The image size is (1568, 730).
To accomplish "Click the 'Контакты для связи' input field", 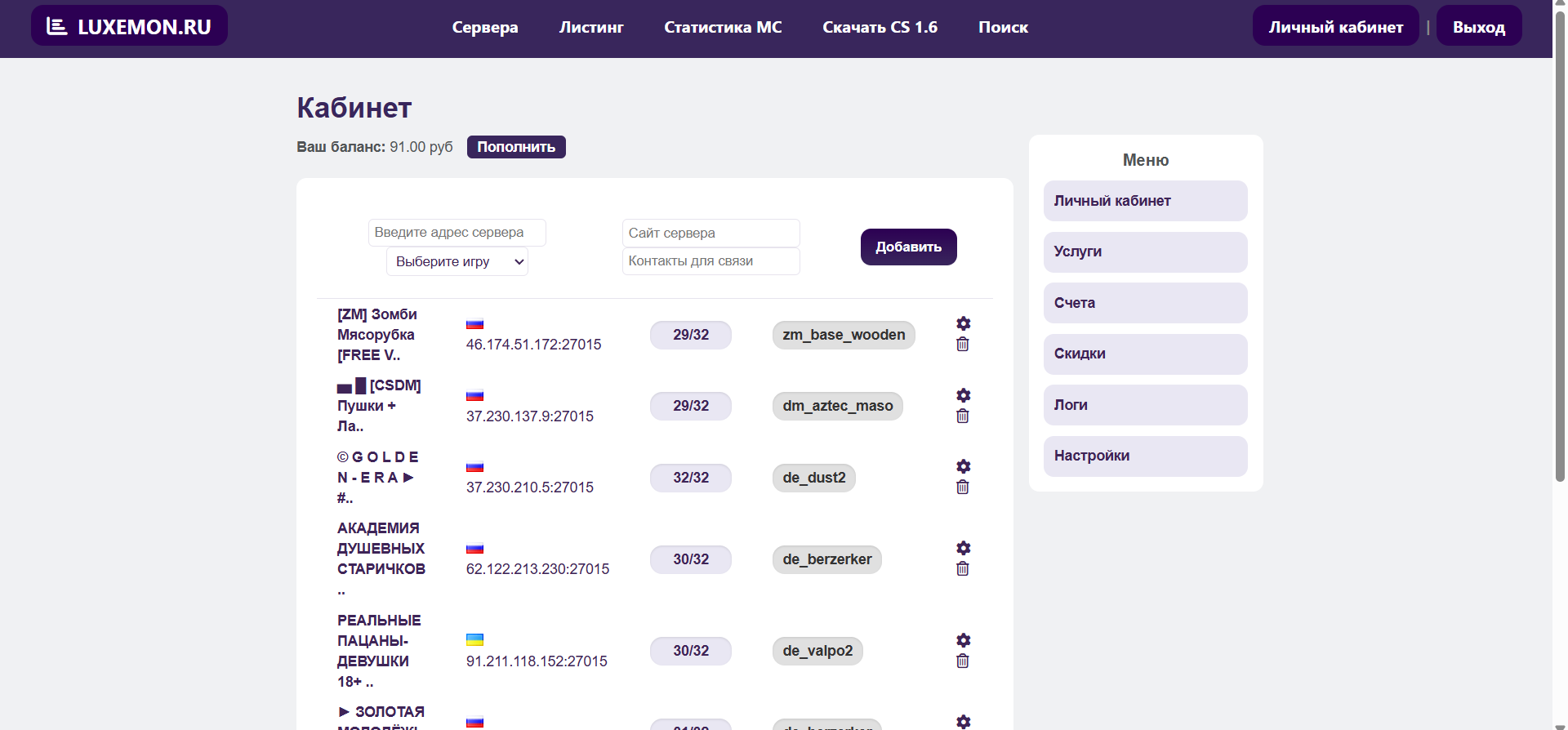I will (710, 261).
